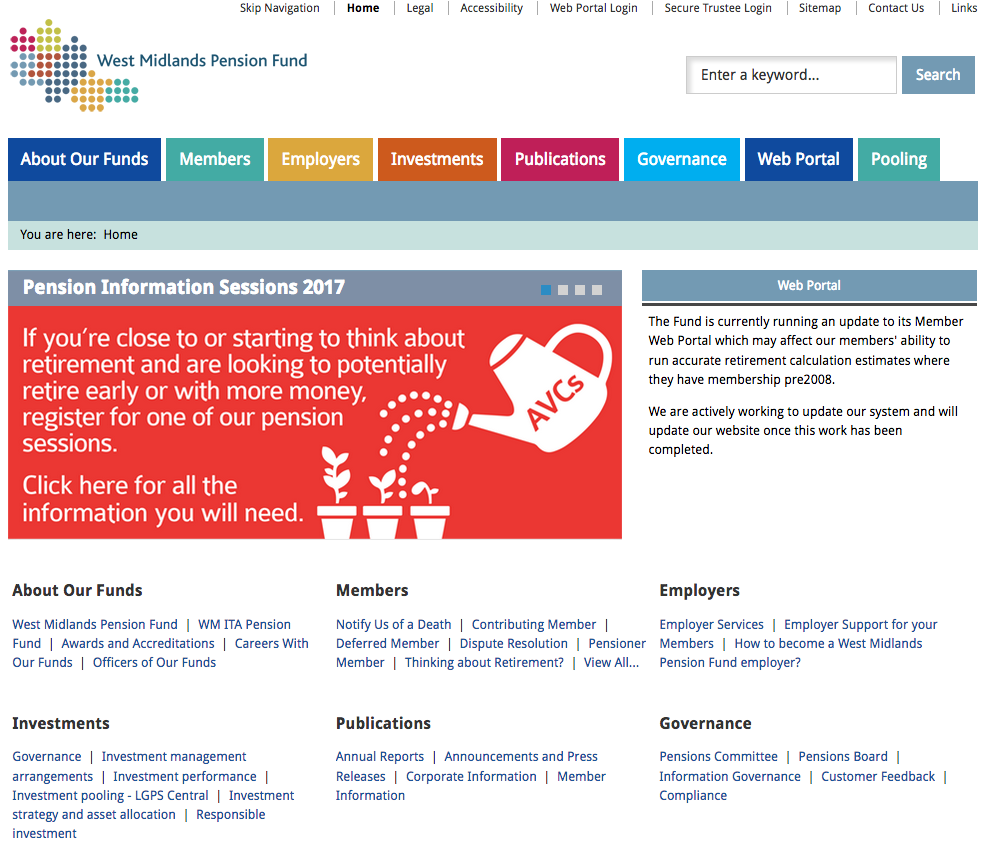Select the first carousel slide indicator
The height and width of the screenshot is (865, 983).
546,290
